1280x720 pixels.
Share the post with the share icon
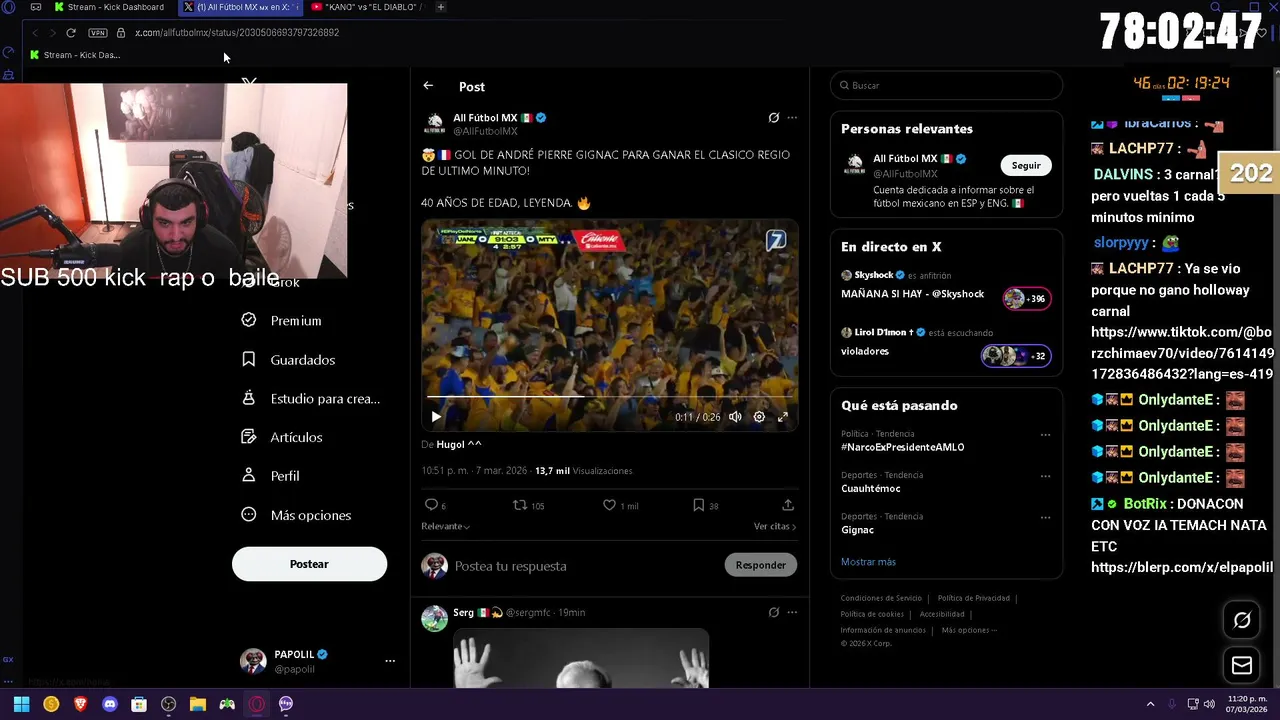coord(788,505)
